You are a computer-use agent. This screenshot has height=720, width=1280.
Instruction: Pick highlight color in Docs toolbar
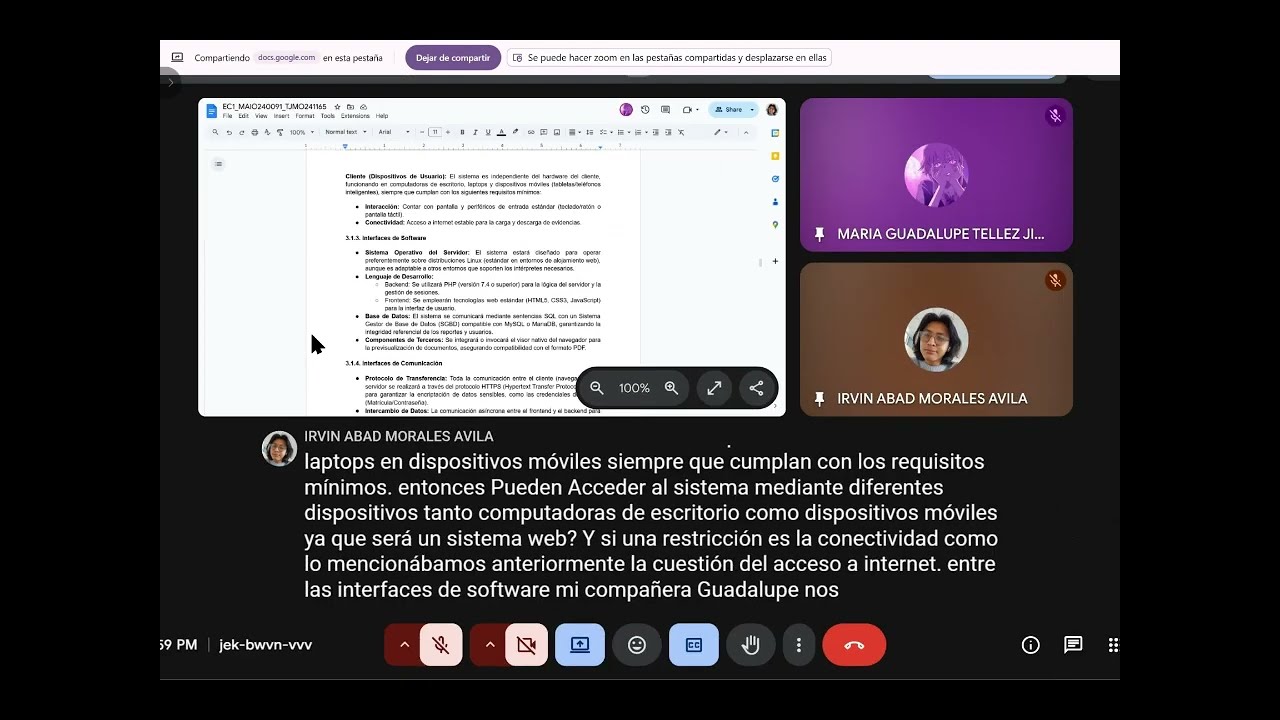coord(515,132)
